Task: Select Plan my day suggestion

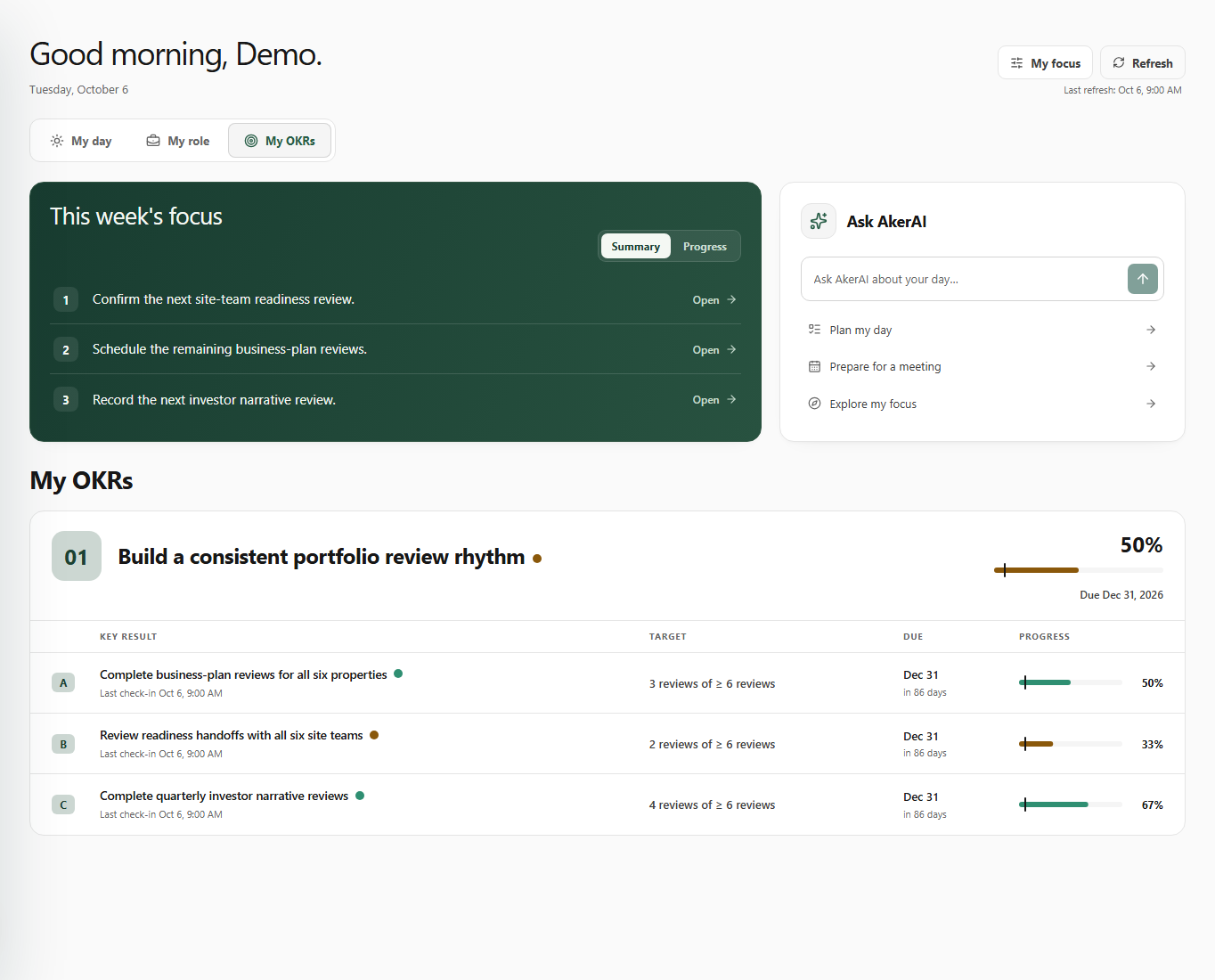Action: (x=983, y=330)
